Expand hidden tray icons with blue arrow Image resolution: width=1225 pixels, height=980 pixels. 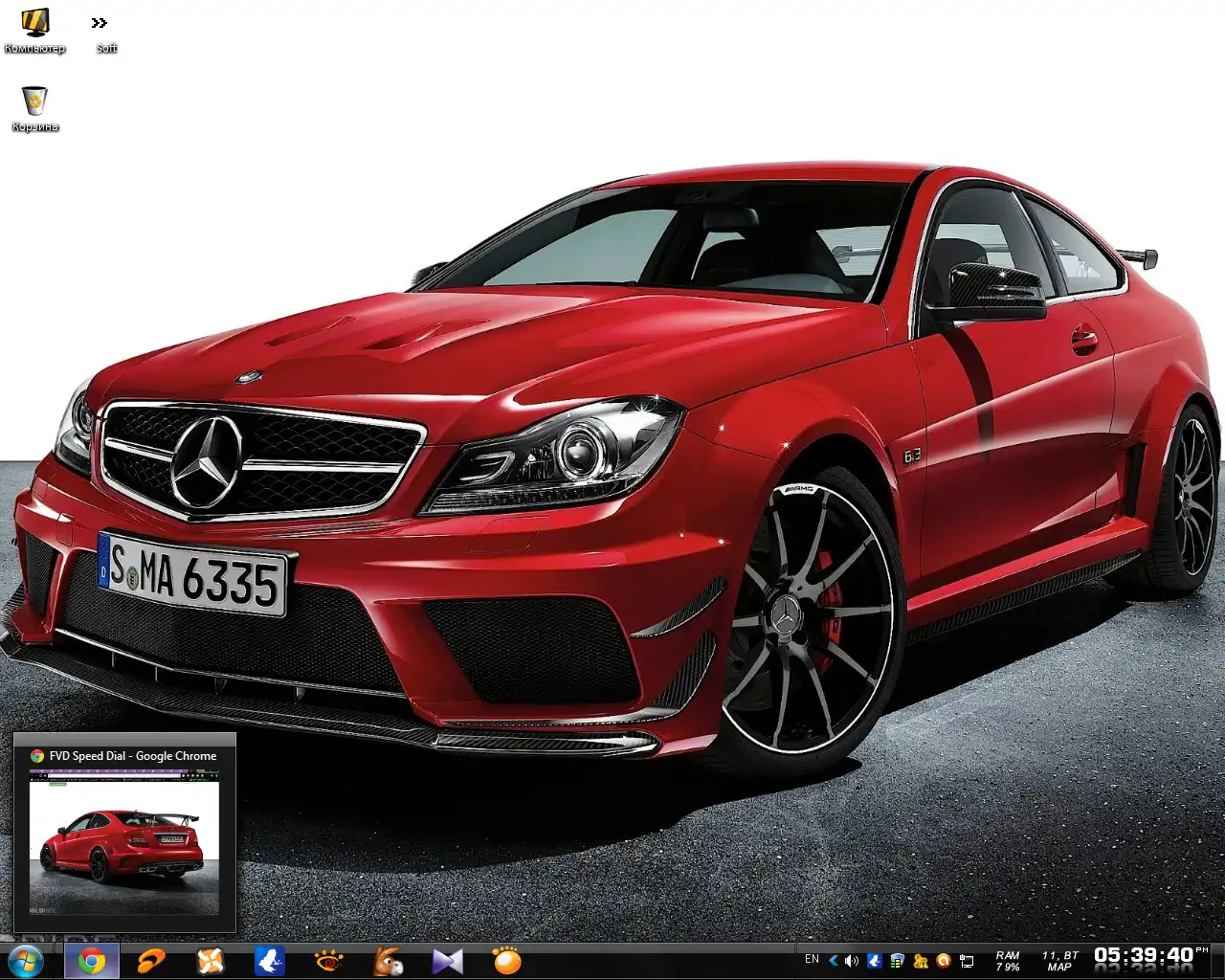click(x=834, y=960)
